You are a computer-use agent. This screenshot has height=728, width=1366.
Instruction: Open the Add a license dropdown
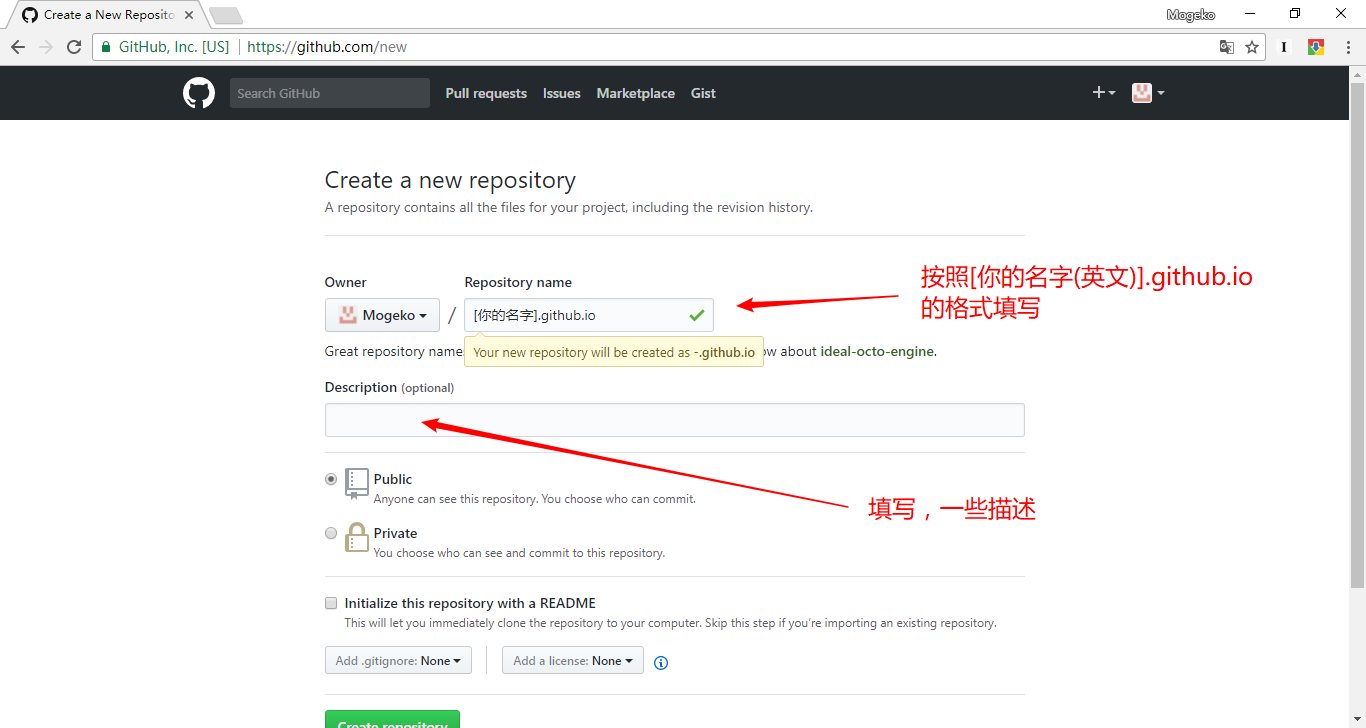click(573, 661)
